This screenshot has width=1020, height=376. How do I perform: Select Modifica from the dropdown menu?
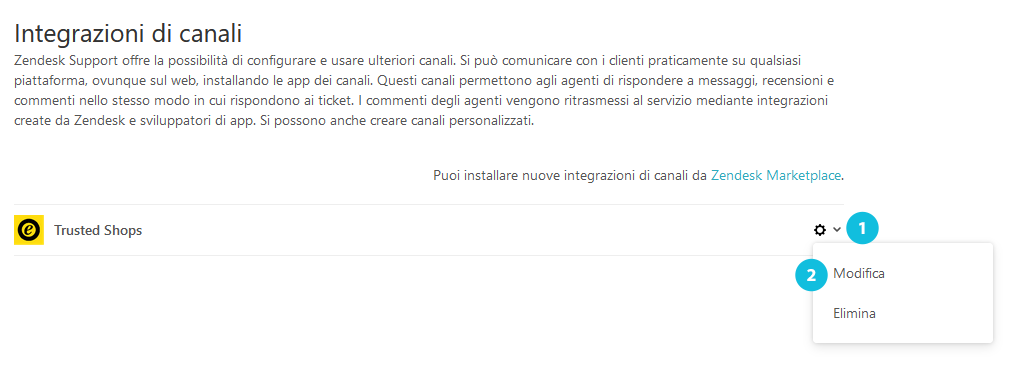click(859, 273)
